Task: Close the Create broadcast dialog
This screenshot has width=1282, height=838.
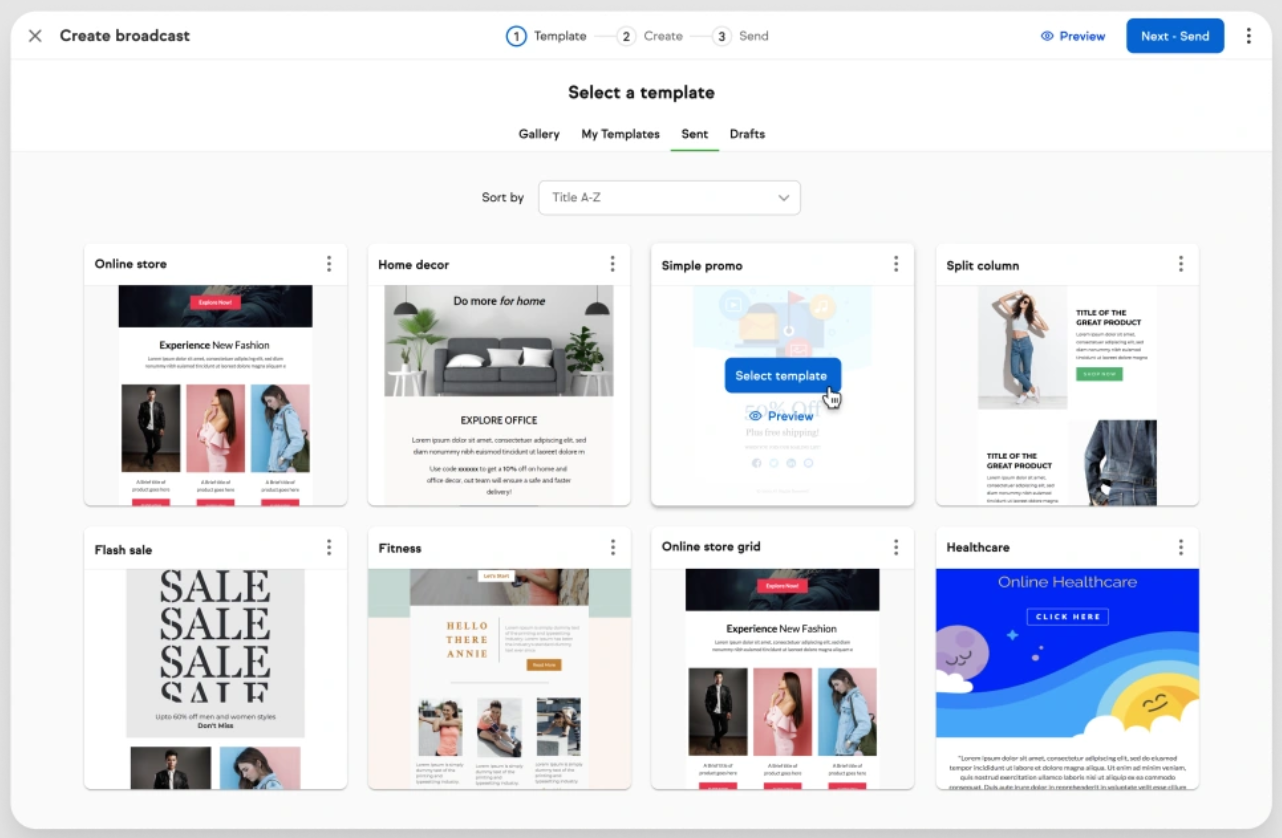Action: (35, 36)
